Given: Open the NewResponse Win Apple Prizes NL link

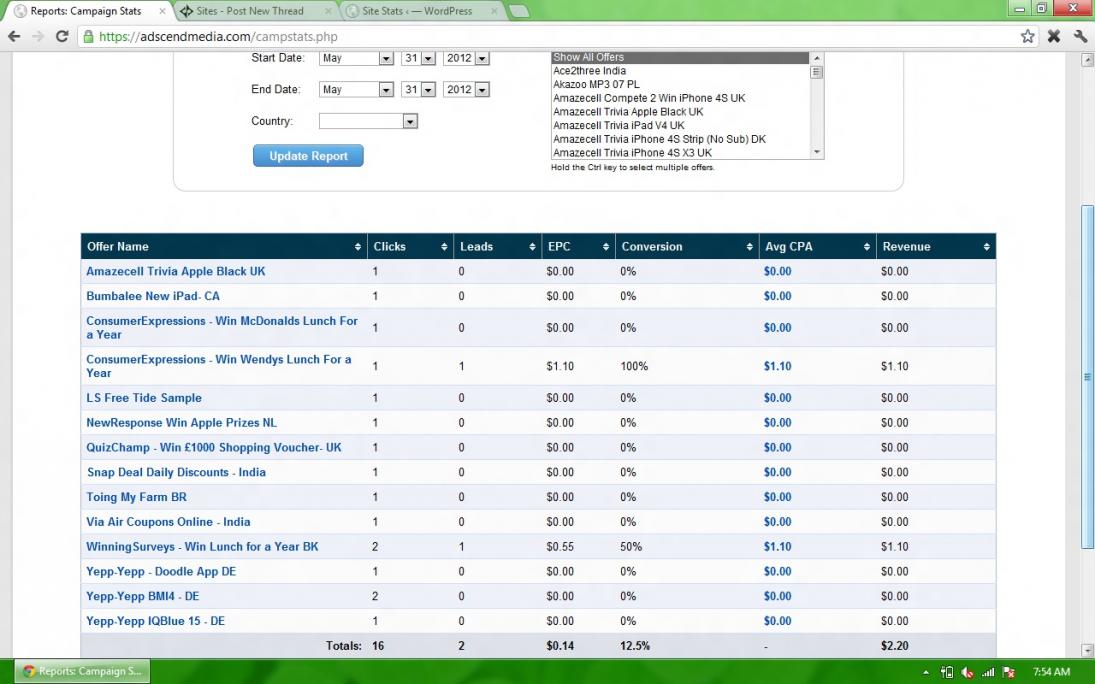Looking at the screenshot, I should 182,423.
